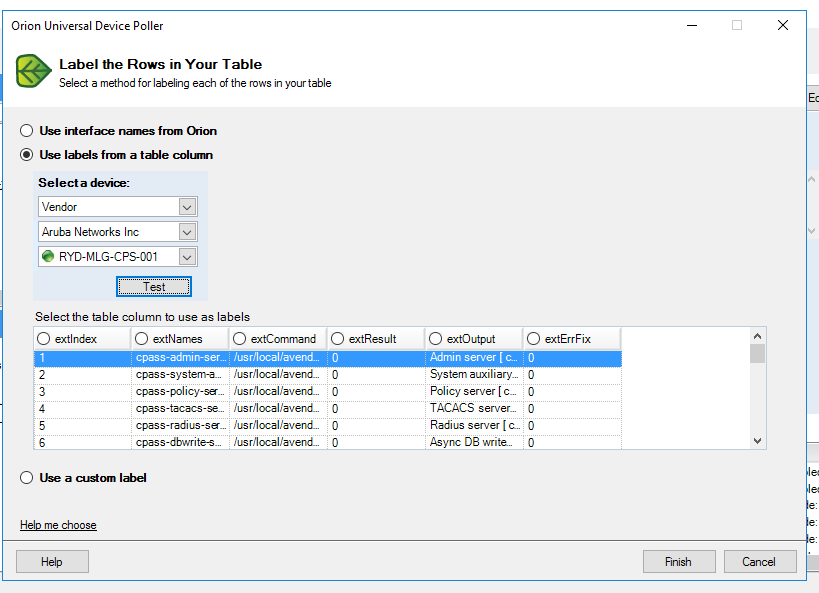Click the 'TACACS server...' output cell
Image resolution: width=819 pixels, height=593 pixels.
coord(474,409)
